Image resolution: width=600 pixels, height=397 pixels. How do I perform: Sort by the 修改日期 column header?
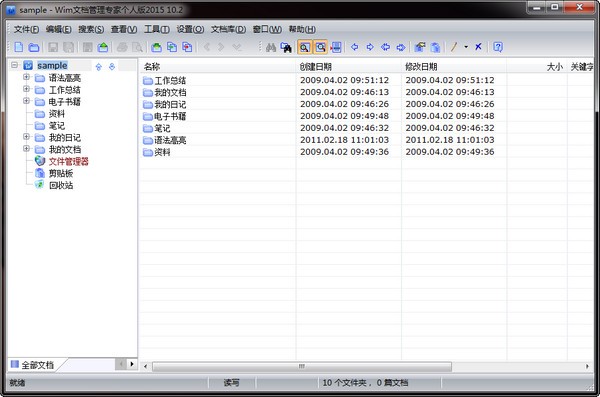[454, 67]
